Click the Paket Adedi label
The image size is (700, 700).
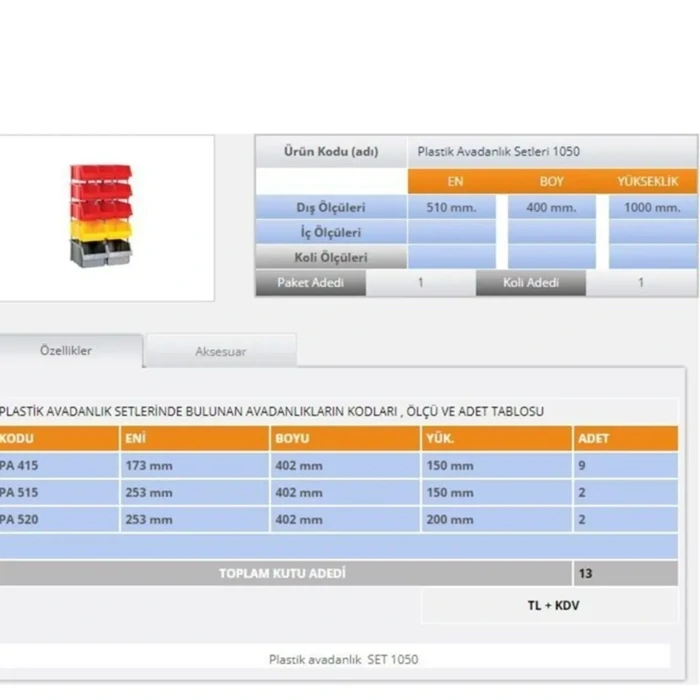click(310, 283)
